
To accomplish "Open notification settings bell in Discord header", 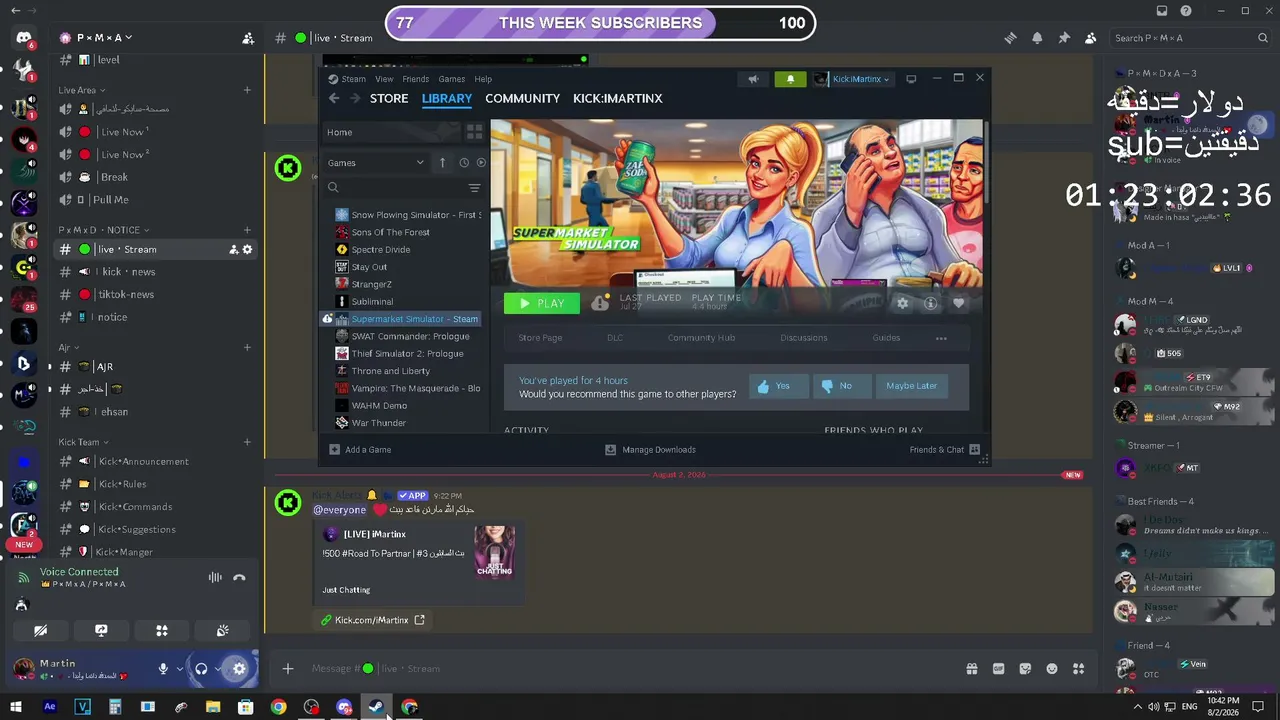I will 1037,38.
